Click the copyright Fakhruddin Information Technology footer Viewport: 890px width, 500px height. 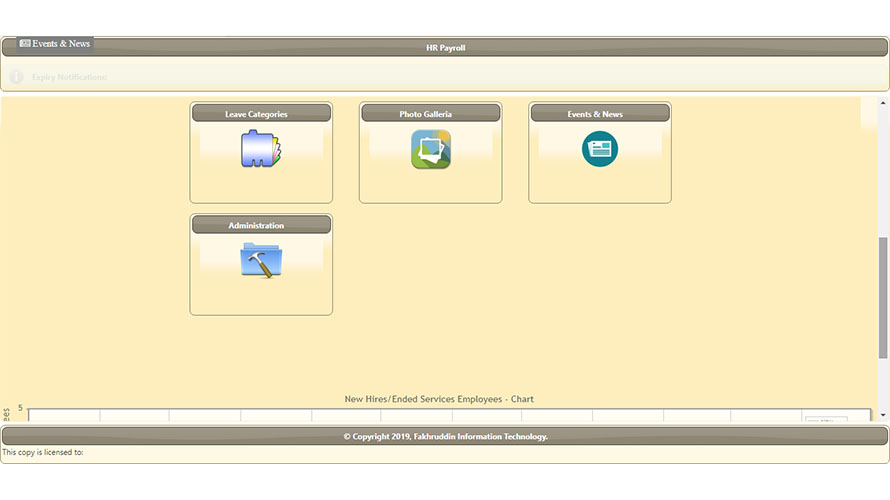click(x=445, y=436)
